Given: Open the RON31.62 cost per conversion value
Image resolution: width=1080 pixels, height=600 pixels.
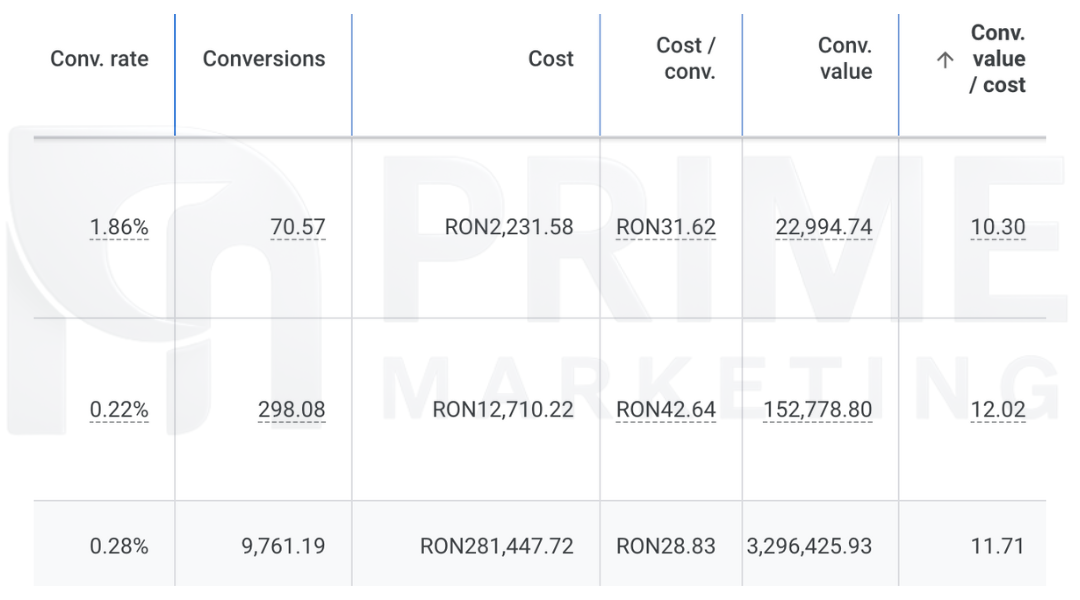Looking at the screenshot, I should tap(666, 227).
